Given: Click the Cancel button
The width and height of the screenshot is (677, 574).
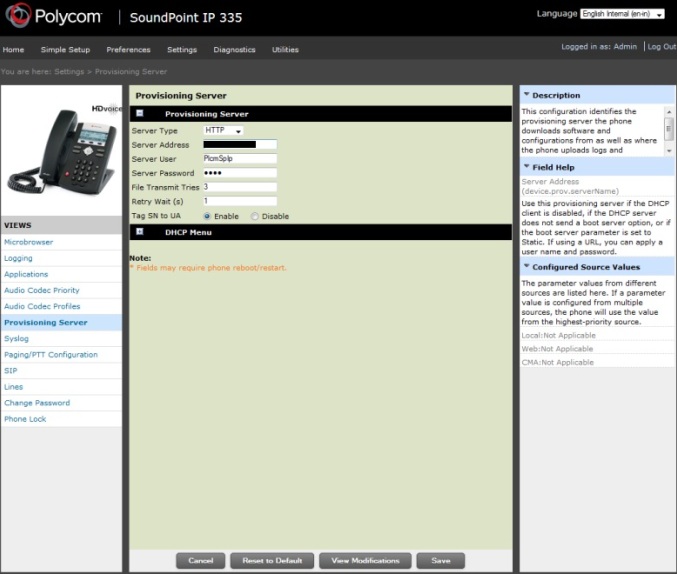Looking at the screenshot, I should tap(200, 561).
